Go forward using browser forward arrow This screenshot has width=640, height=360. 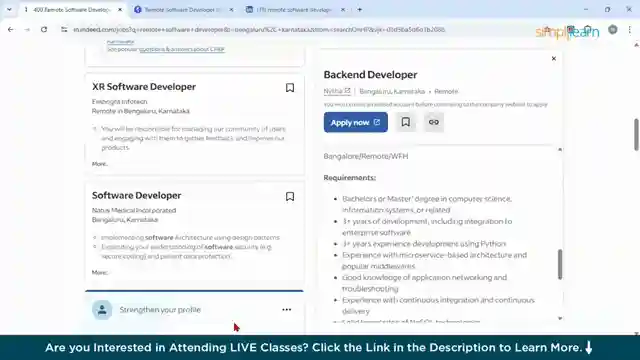point(27,29)
